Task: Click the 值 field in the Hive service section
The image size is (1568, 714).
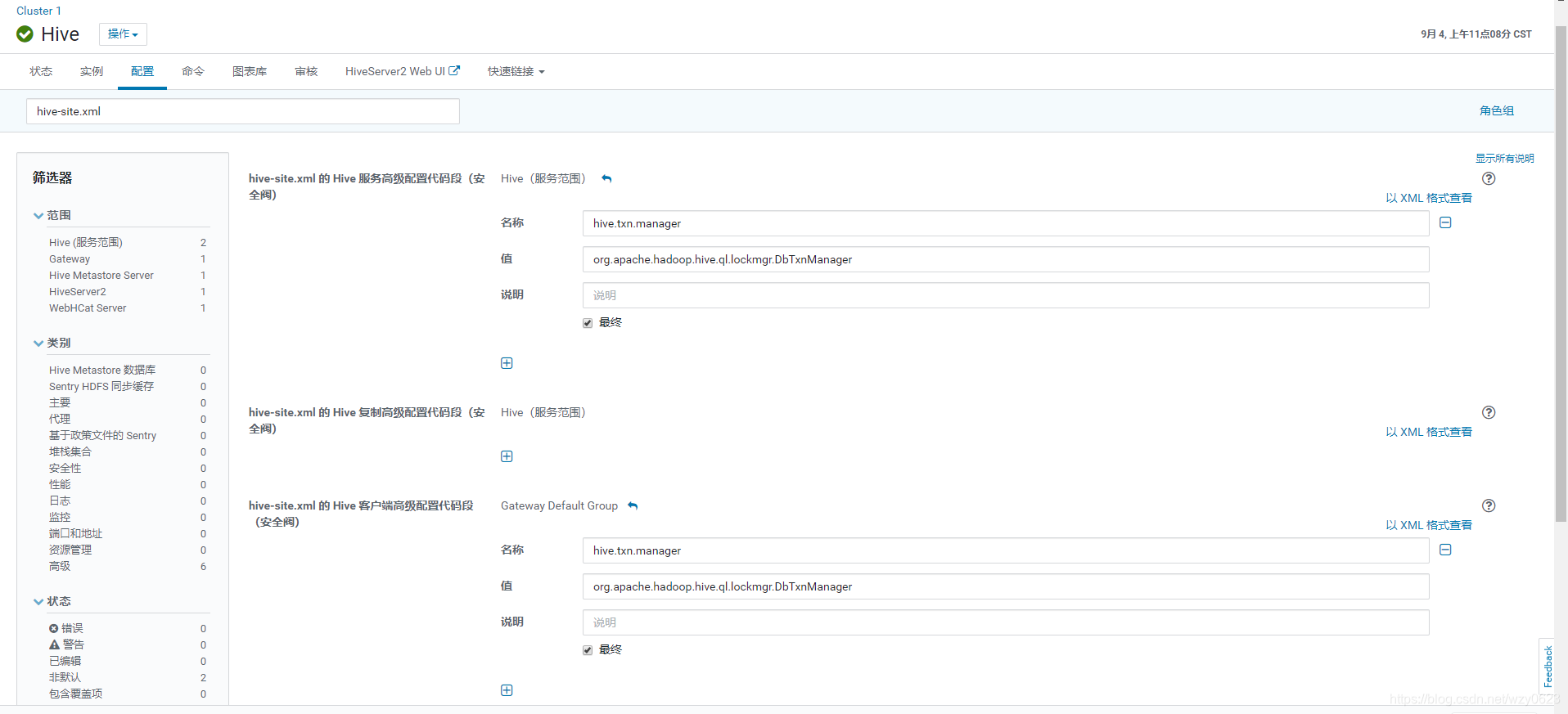Action: coord(1006,259)
